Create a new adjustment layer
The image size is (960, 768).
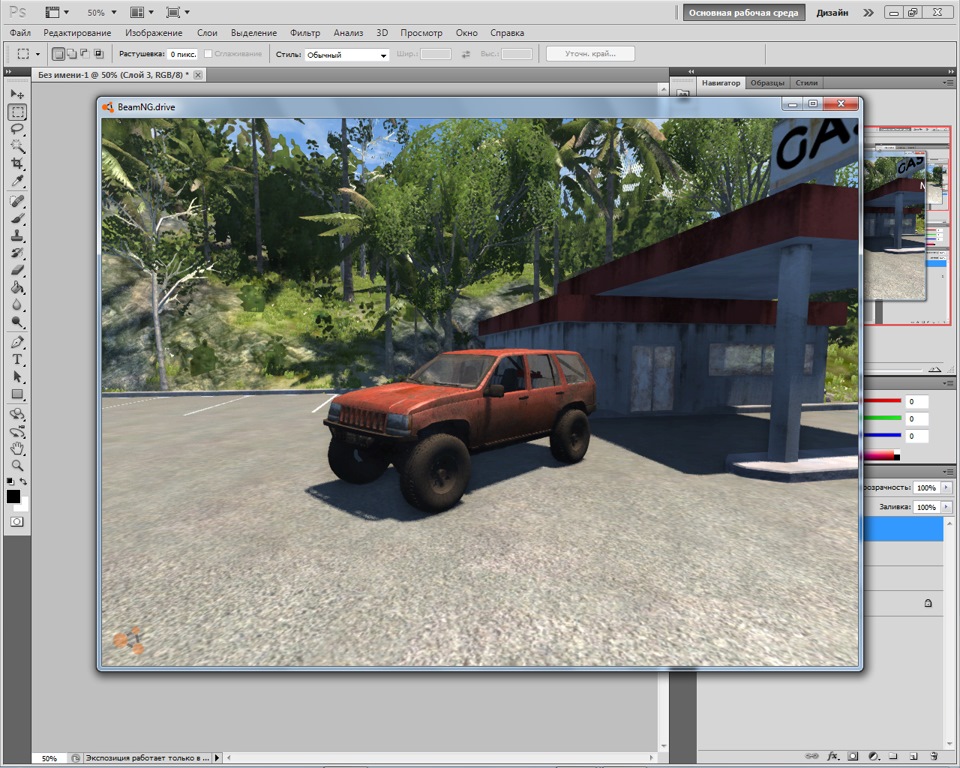click(x=874, y=756)
